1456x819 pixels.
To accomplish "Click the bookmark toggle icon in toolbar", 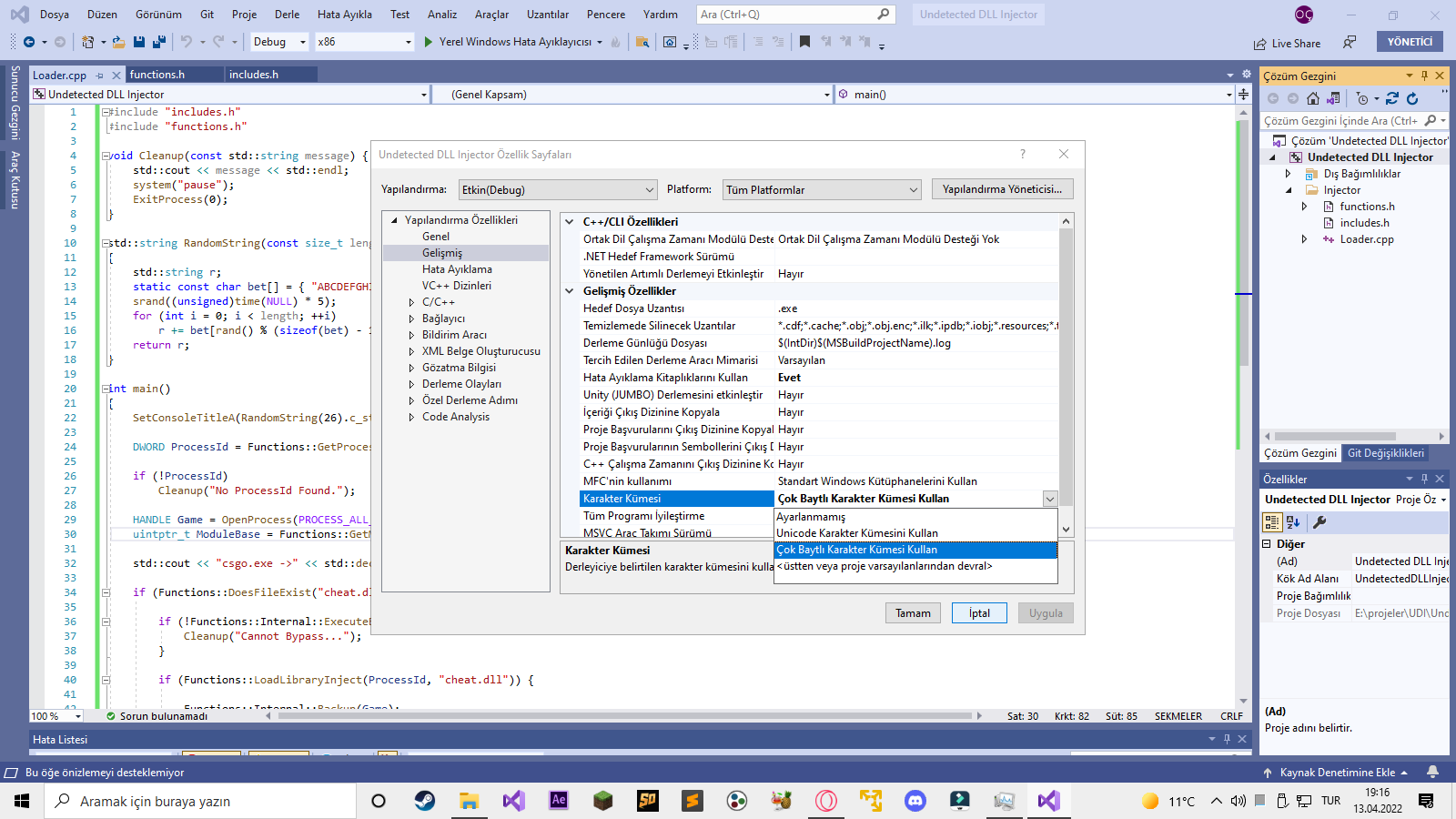I will click(804, 42).
